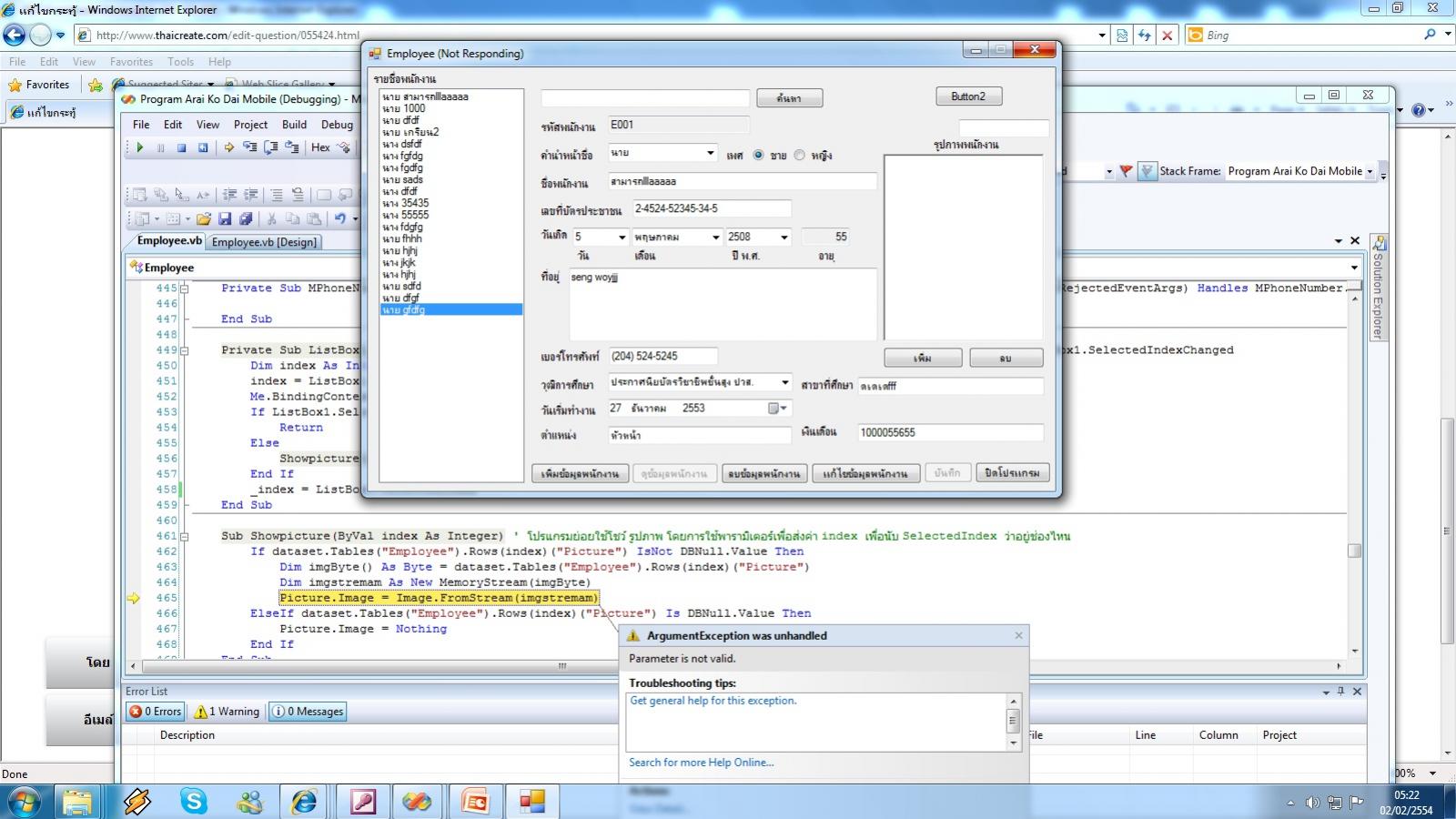Click Get general help for this exception
The height and width of the screenshot is (819, 1456).
[x=713, y=701]
